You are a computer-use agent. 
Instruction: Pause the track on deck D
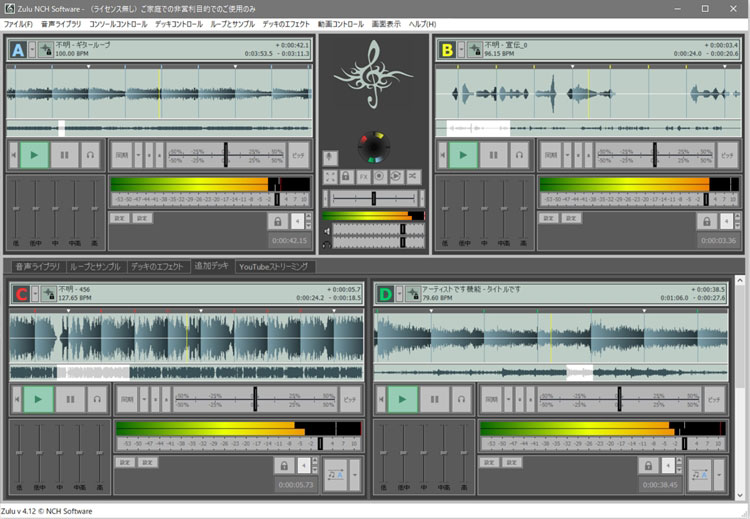point(434,399)
